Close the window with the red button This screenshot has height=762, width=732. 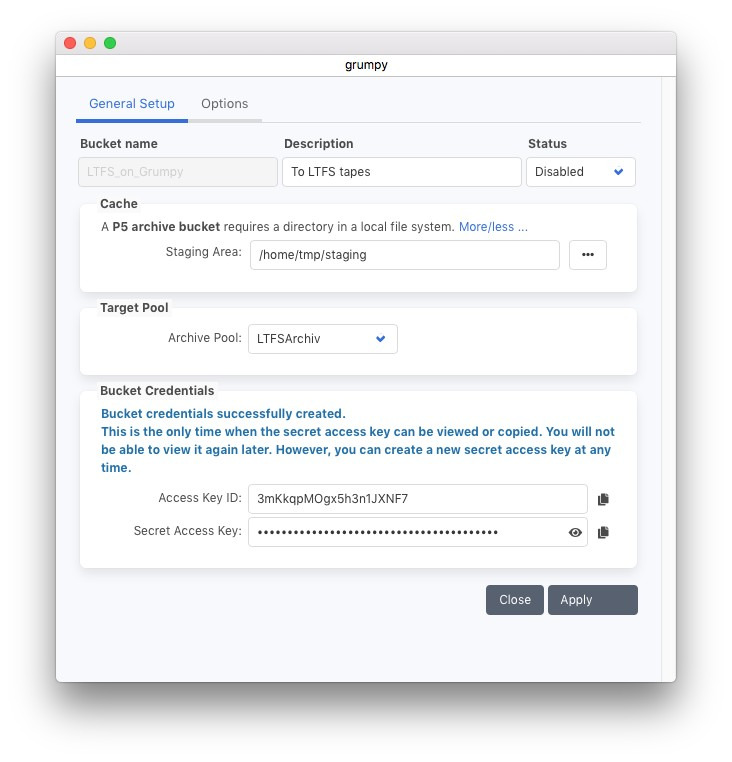click(x=70, y=43)
